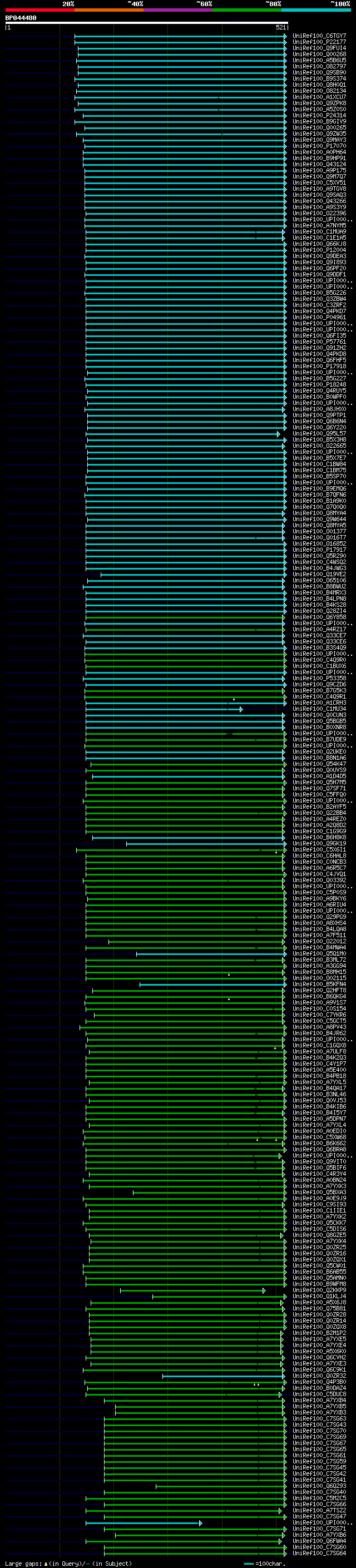The height and width of the screenshot is (1568, 356).
Task: Select hit label UniRef100_Q6FWA4
Action: click(x=319, y=1541)
